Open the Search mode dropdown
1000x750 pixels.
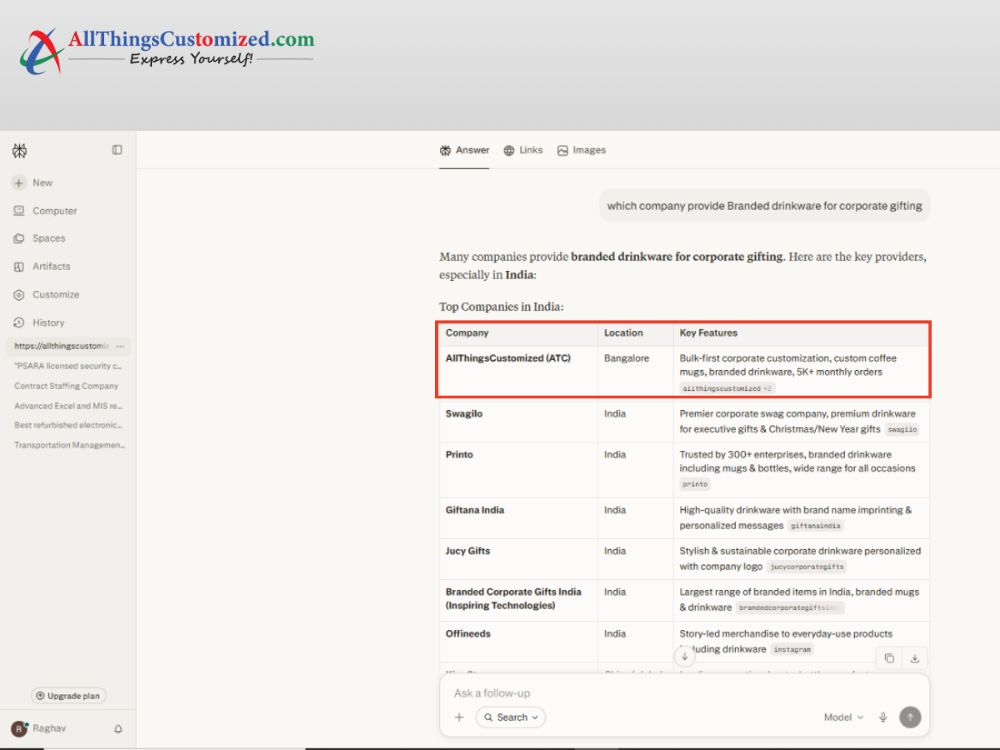511,717
